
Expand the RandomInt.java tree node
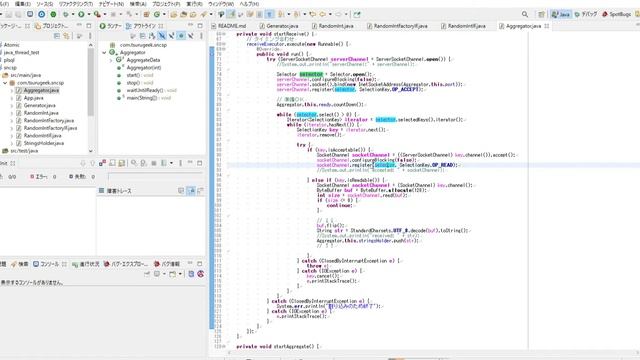tap(11, 113)
